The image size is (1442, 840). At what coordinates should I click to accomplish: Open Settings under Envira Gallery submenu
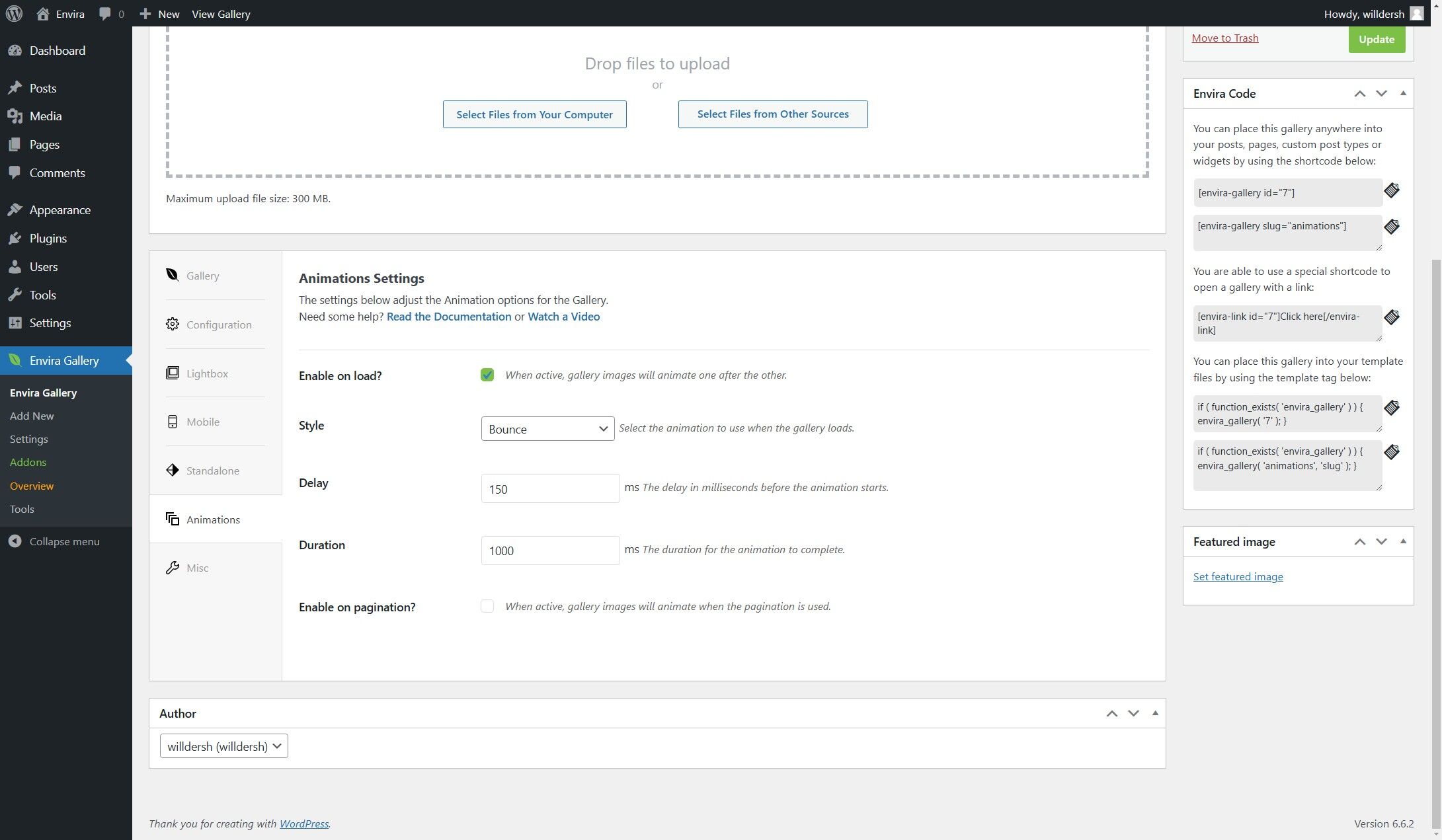[x=29, y=439]
